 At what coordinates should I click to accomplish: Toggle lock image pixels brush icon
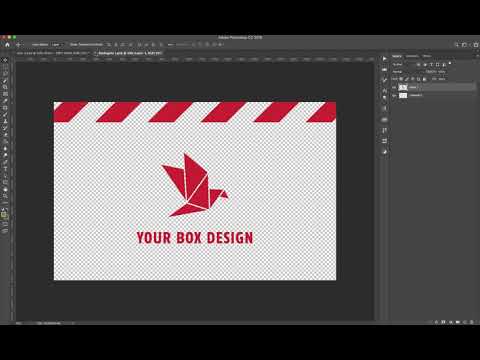pos(407,79)
